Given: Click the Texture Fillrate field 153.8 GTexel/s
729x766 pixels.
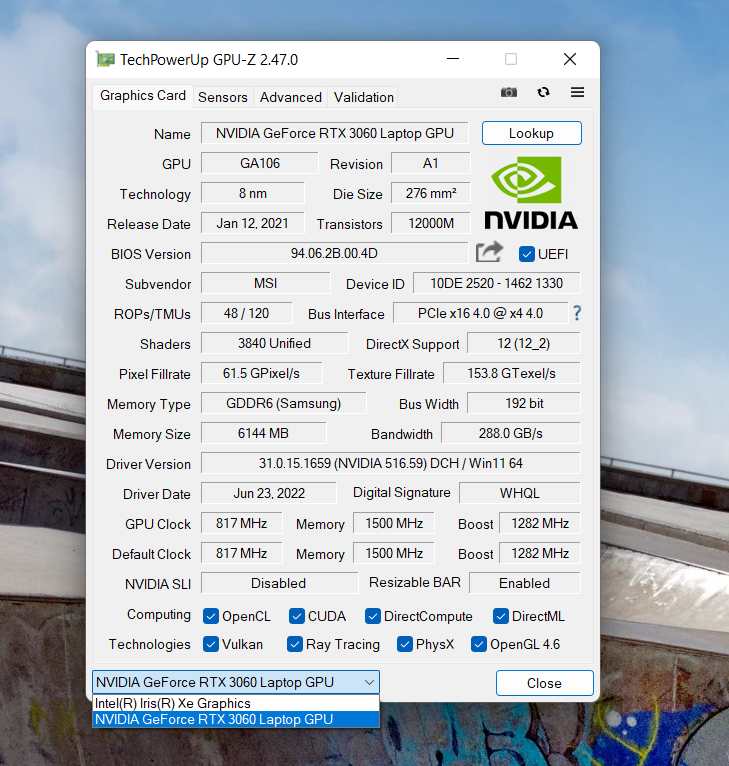Looking at the screenshot, I should click(512, 373).
